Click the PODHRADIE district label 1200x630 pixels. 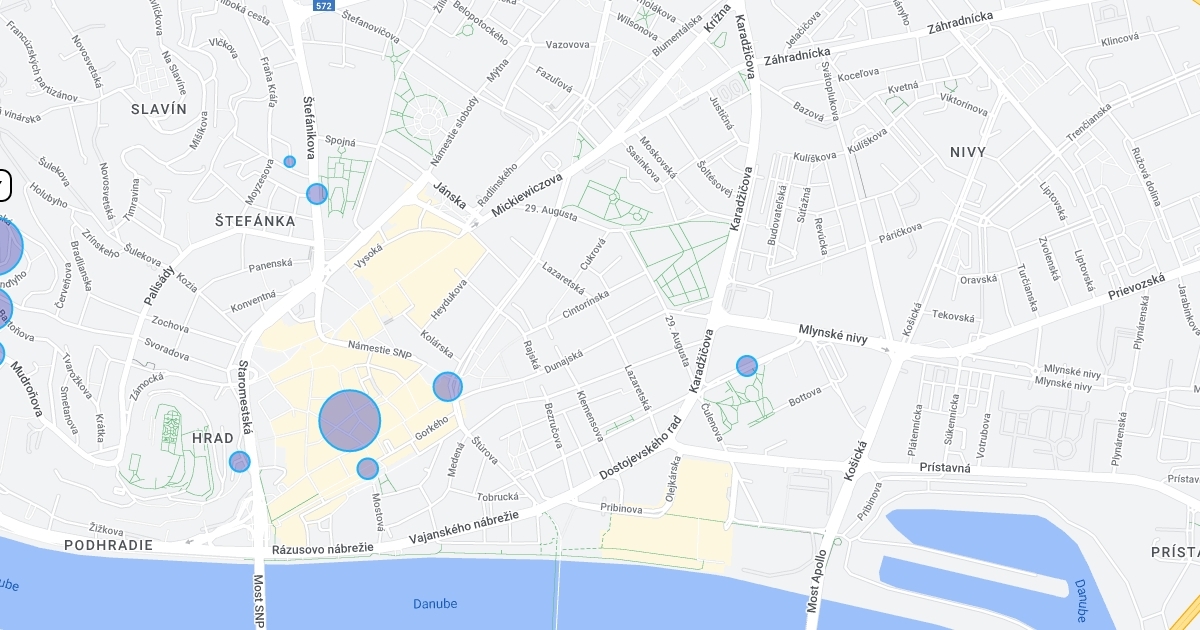(x=108, y=545)
